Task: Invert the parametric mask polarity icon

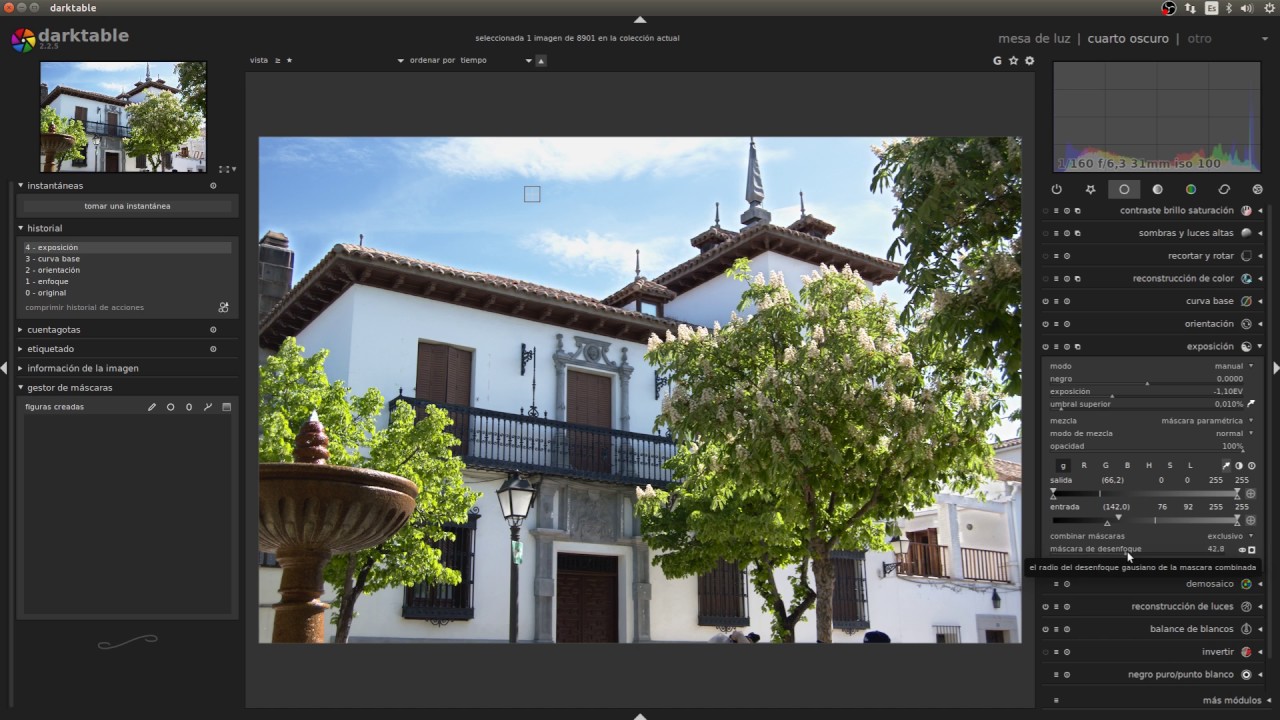Action: pyautogui.click(x=1239, y=465)
